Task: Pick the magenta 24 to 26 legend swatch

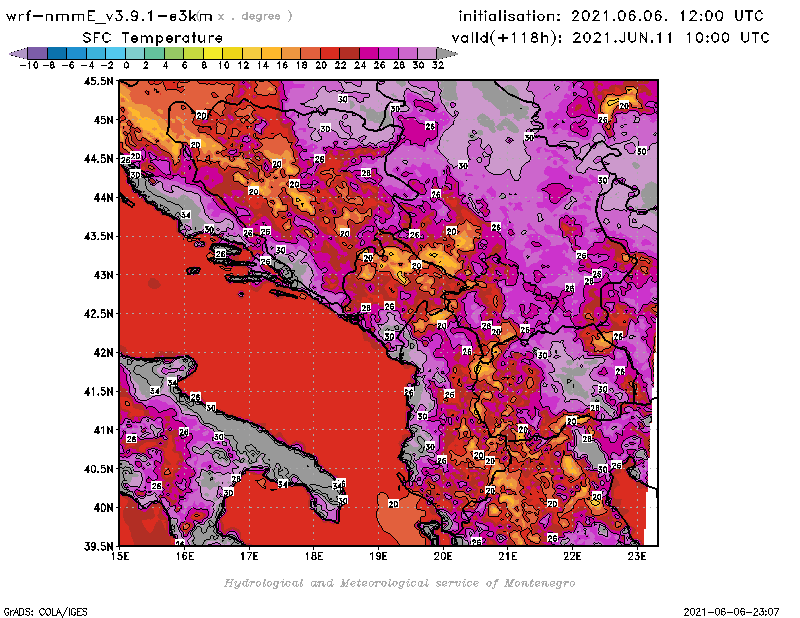Action: click(x=368, y=53)
